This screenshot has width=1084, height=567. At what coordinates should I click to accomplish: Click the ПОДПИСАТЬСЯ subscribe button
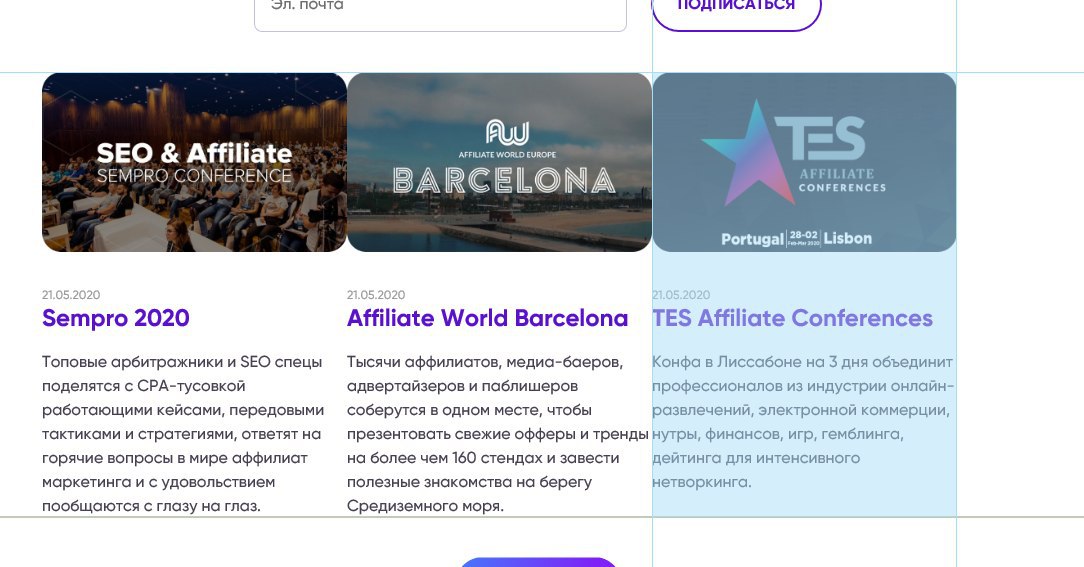point(736,14)
